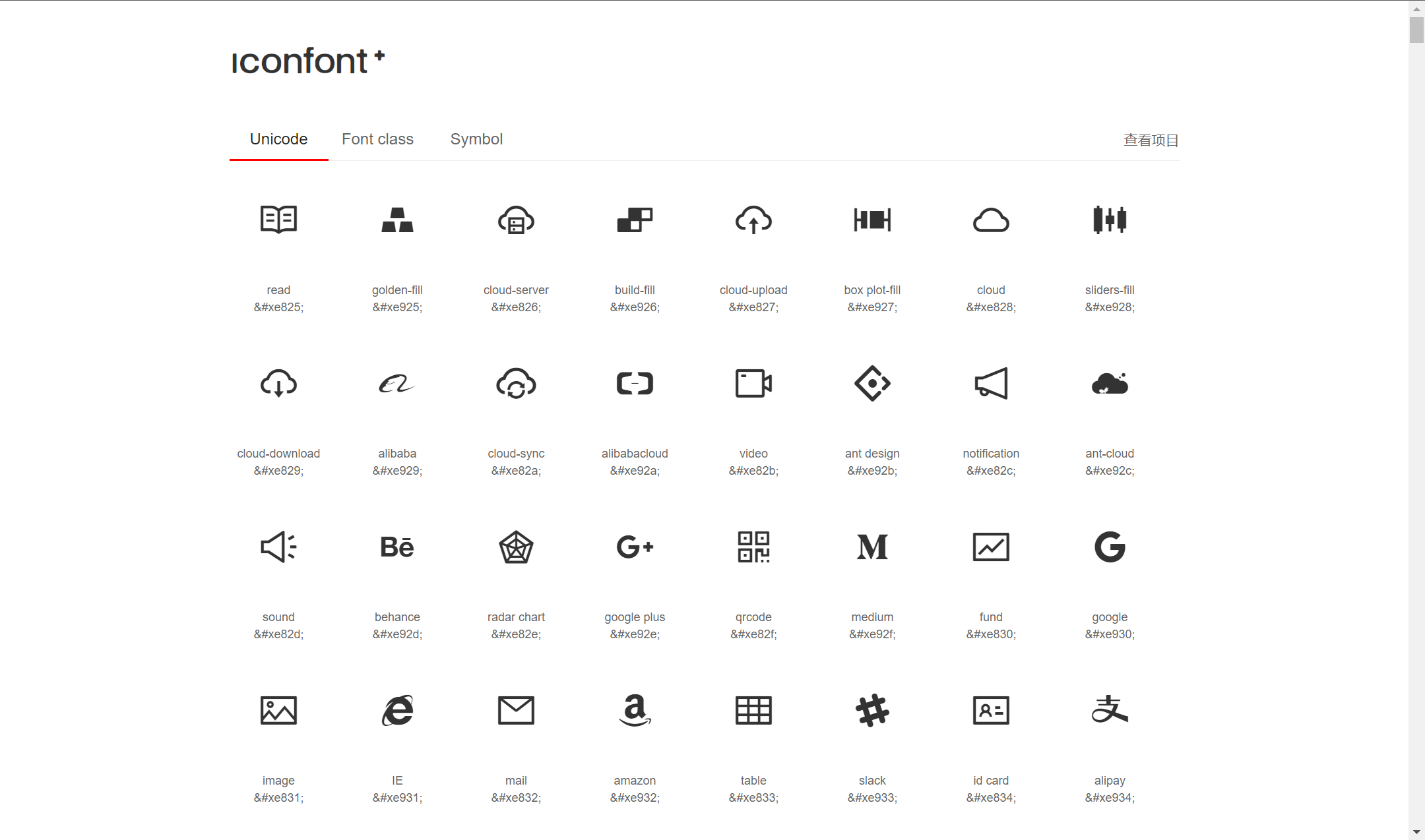This screenshot has width=1425, height=840.
Task: Open the 查看项目 project link
Action: pos(1151,140)
